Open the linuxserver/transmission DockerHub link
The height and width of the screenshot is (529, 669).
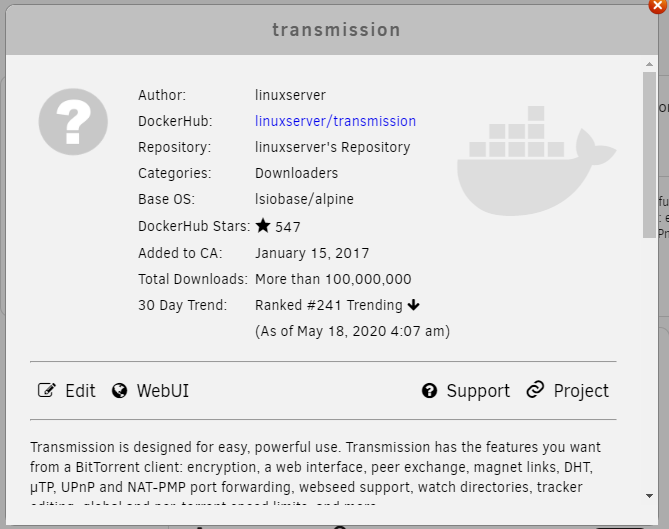coord(335,121)
